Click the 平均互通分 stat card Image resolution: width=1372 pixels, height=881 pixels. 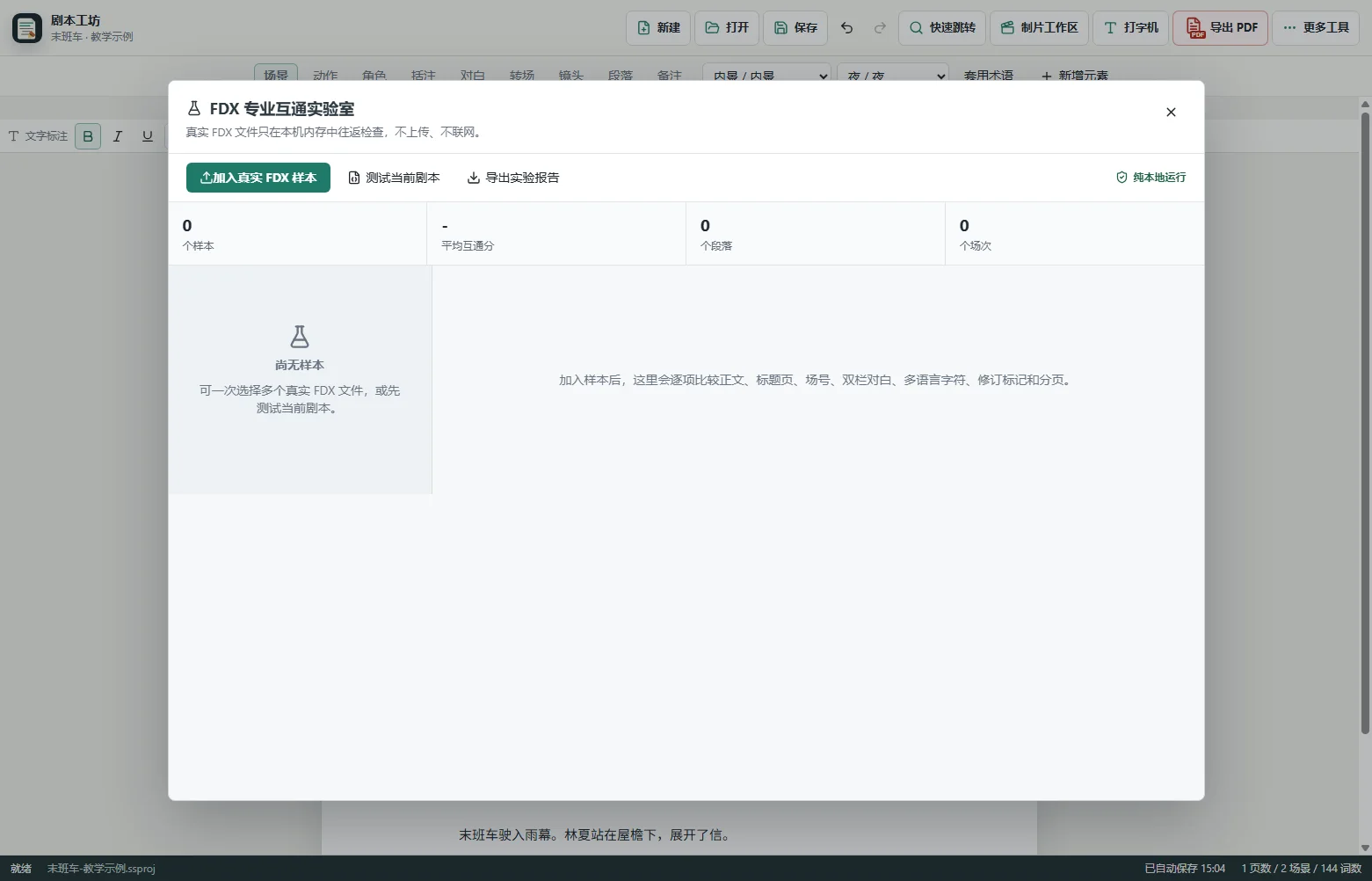point(556,234)
